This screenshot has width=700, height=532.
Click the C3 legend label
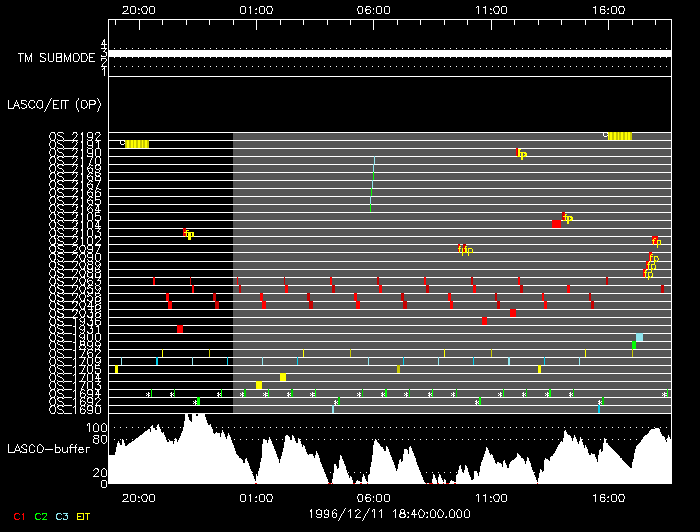62,516
